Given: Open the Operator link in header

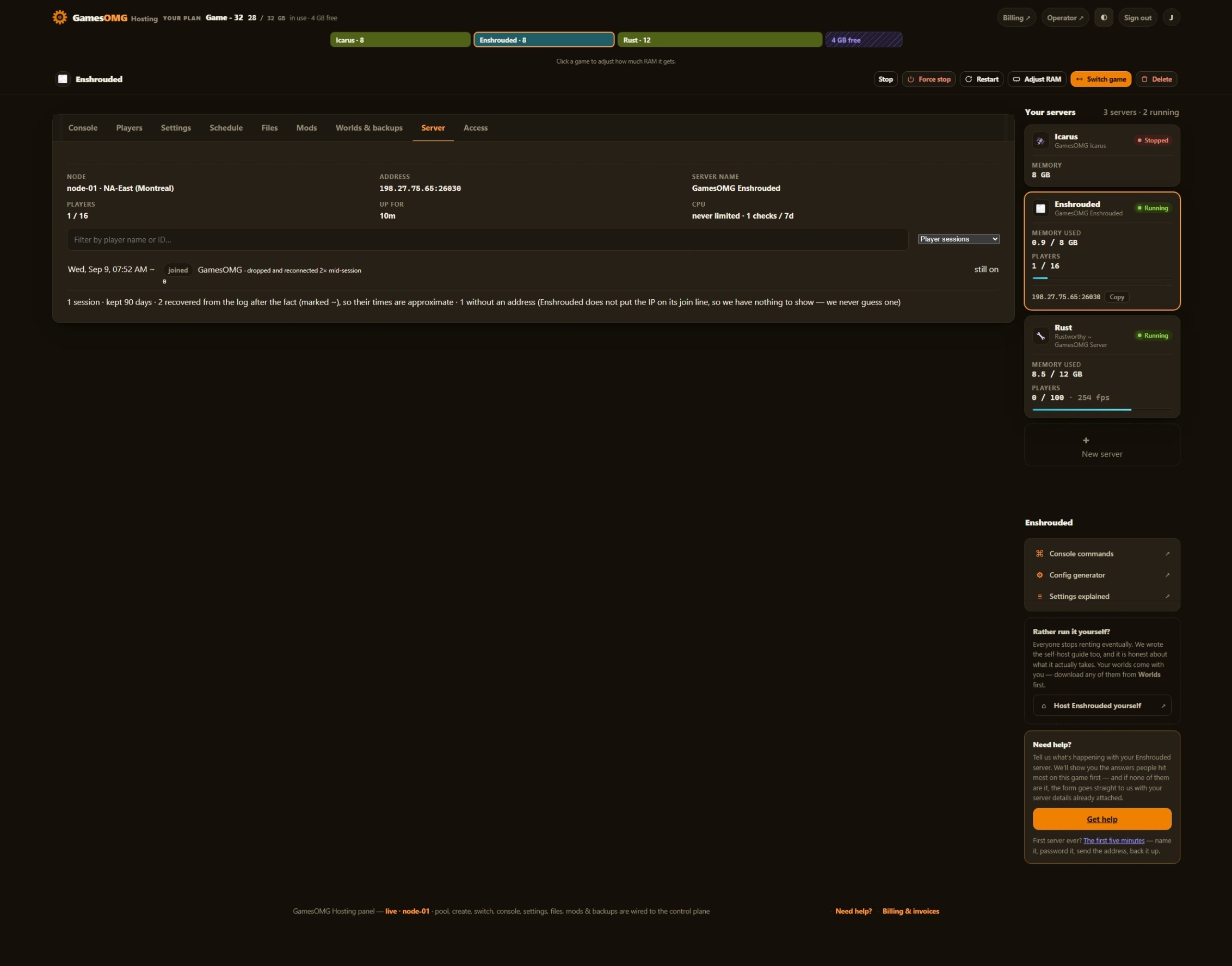Looking at the screenshot, I should (1064, 17).
